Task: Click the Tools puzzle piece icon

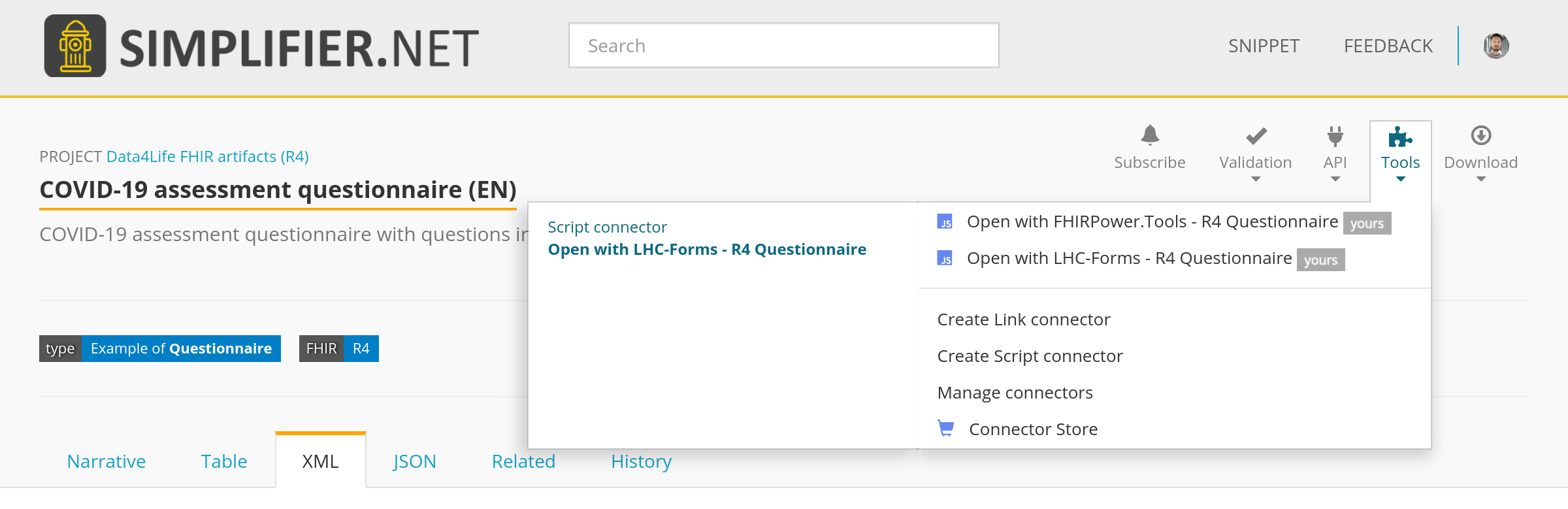Action: (x=1400, y=137)
